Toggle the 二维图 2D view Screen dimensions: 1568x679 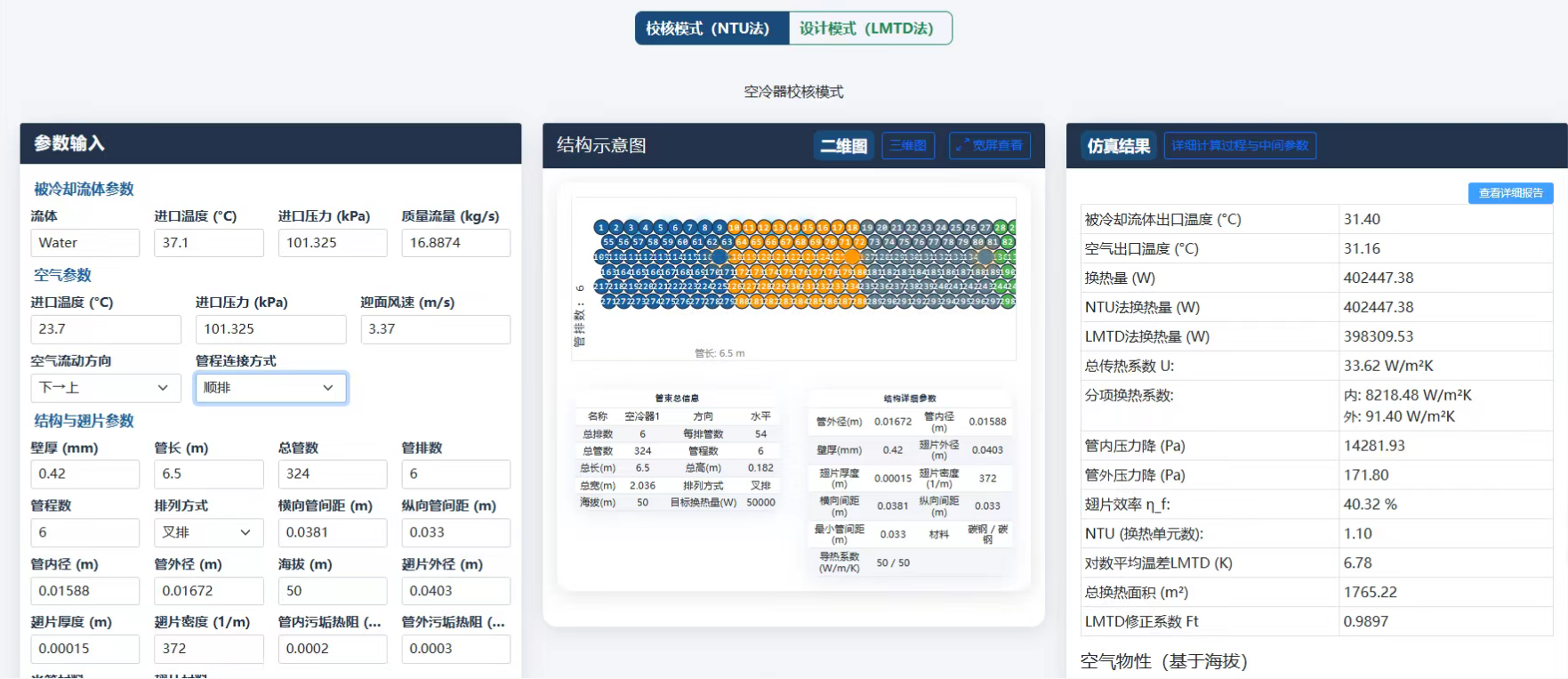click(843, 146)
